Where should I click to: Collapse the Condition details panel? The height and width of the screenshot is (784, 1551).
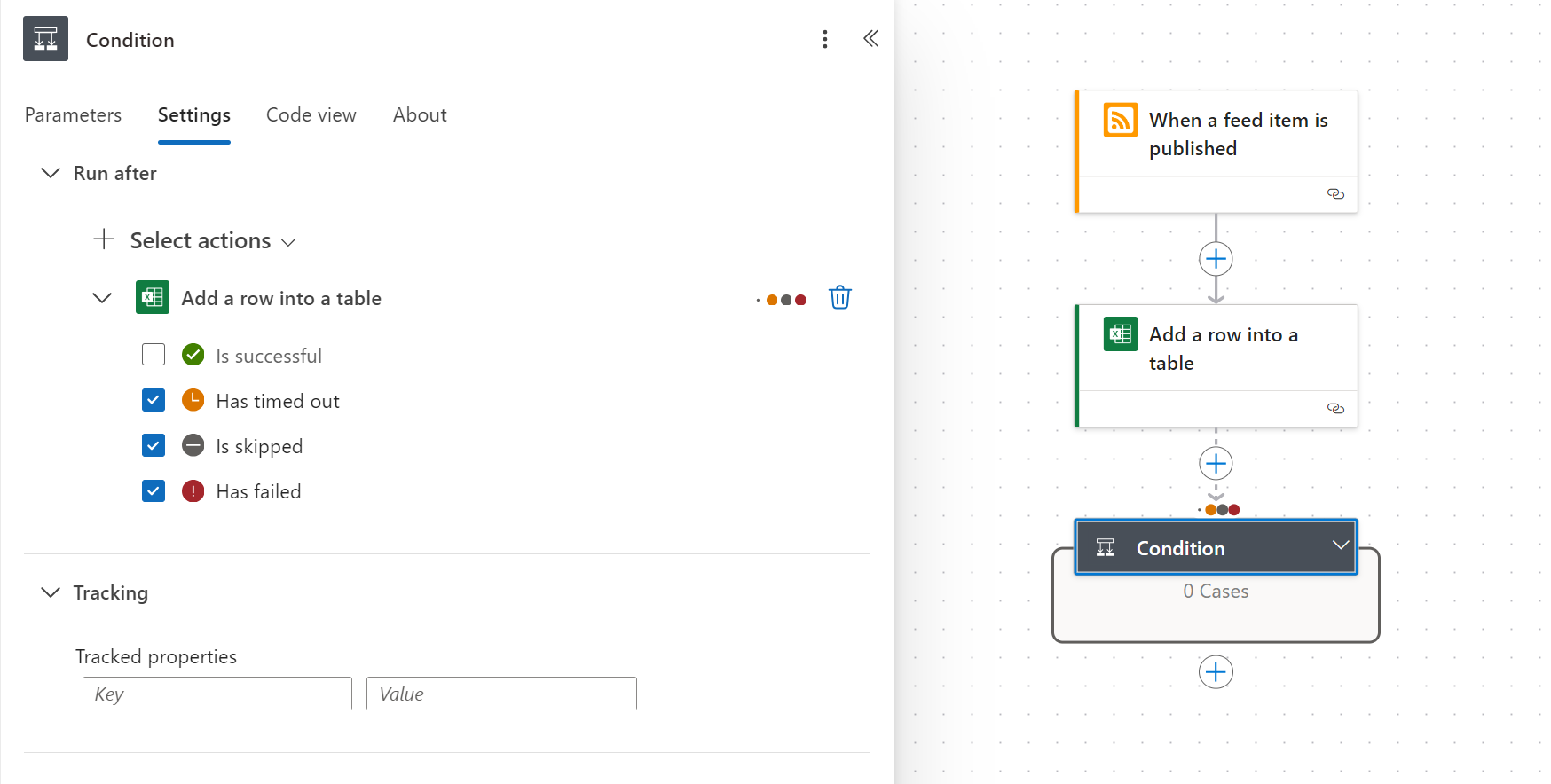pos(871,38)
